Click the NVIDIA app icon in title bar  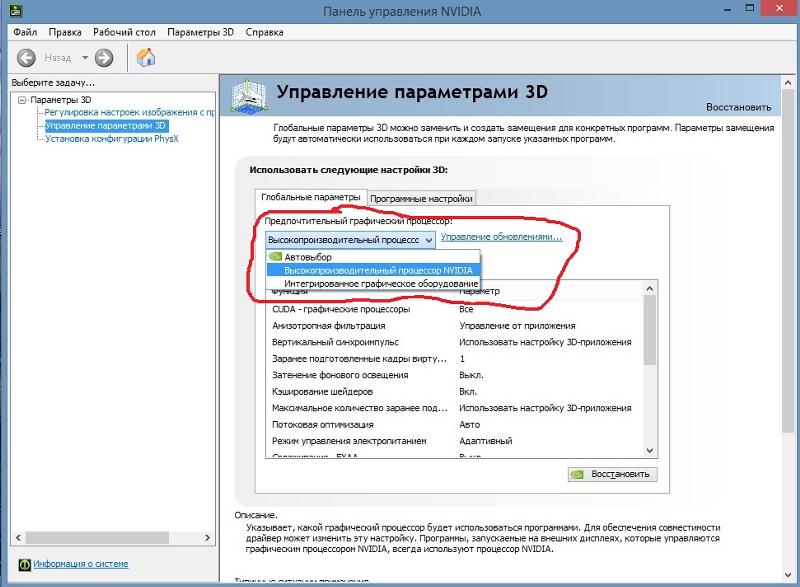(x=16, y=10)
